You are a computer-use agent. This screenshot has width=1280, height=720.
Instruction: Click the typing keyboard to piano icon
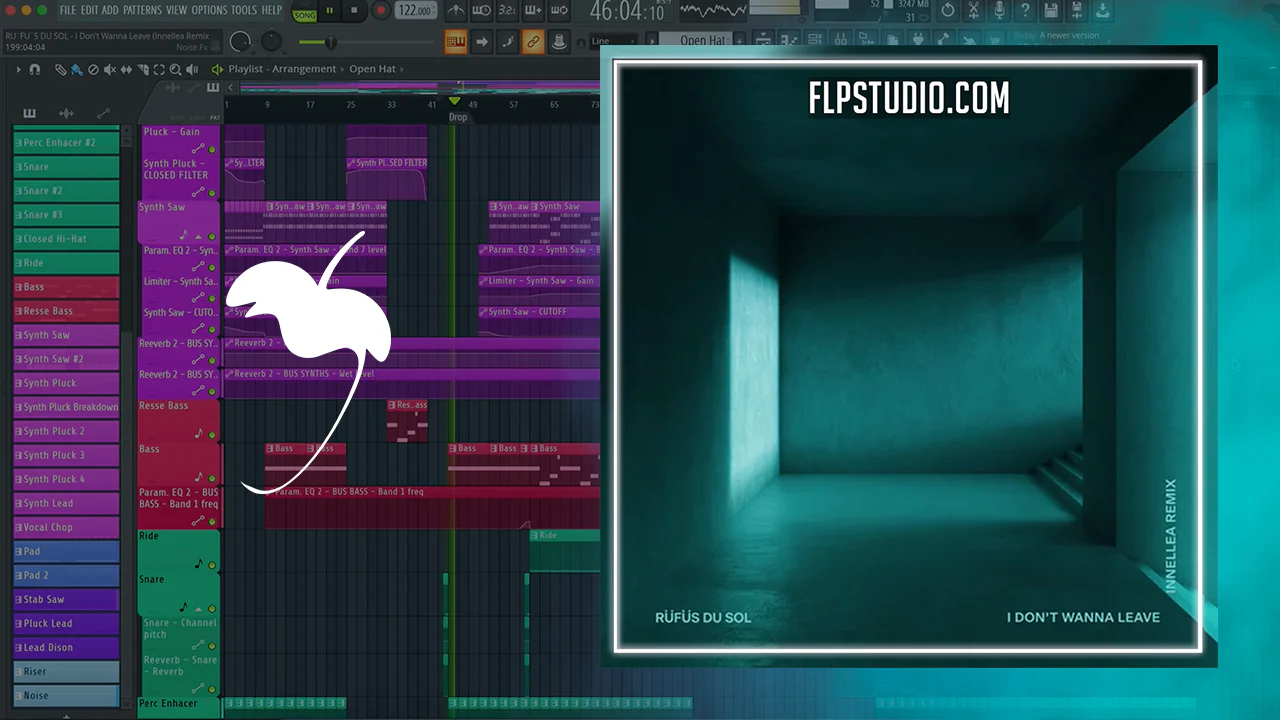pos(456,42)
